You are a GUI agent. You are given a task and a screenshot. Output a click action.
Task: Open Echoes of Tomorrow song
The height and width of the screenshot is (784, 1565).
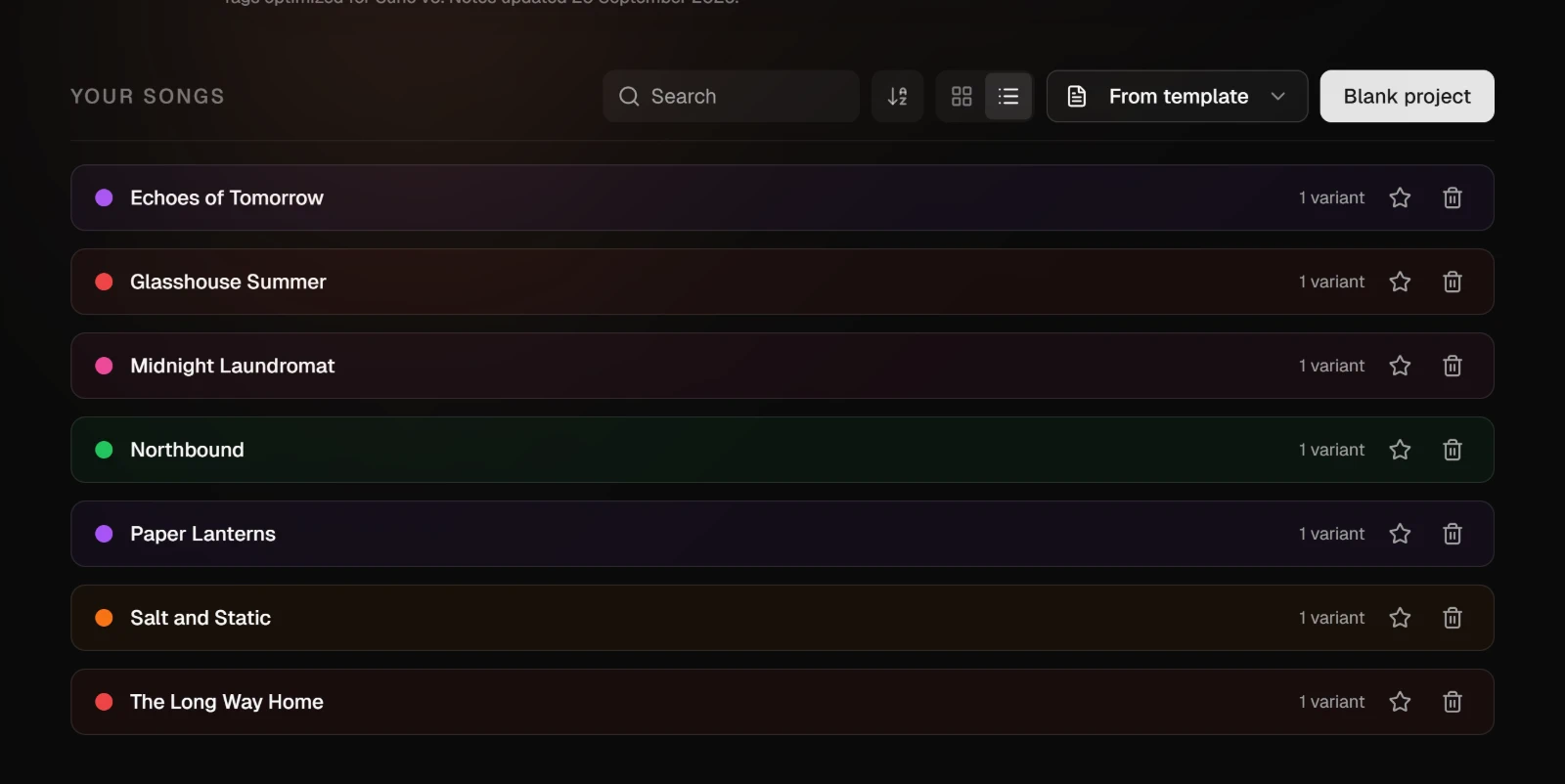click(782, 197)
